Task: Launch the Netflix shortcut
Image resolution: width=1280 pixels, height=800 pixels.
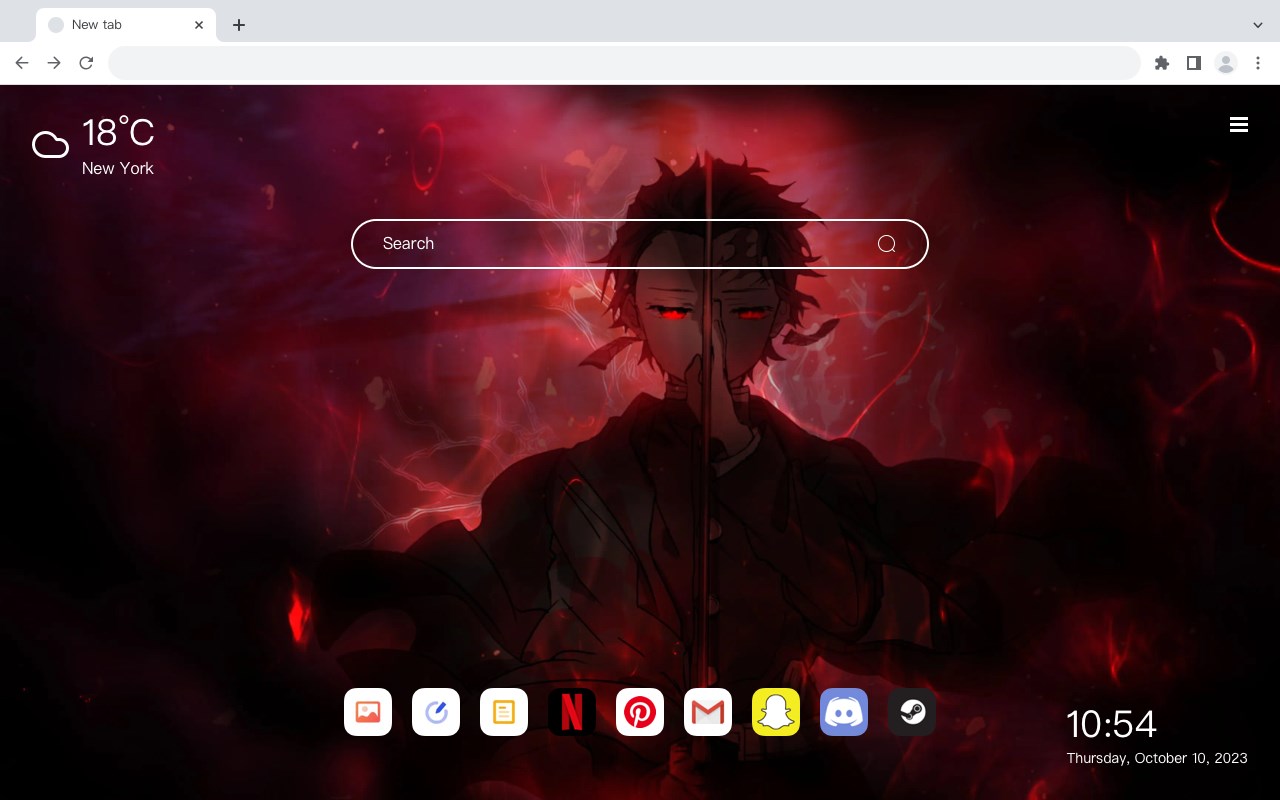Action: (572, 712)
